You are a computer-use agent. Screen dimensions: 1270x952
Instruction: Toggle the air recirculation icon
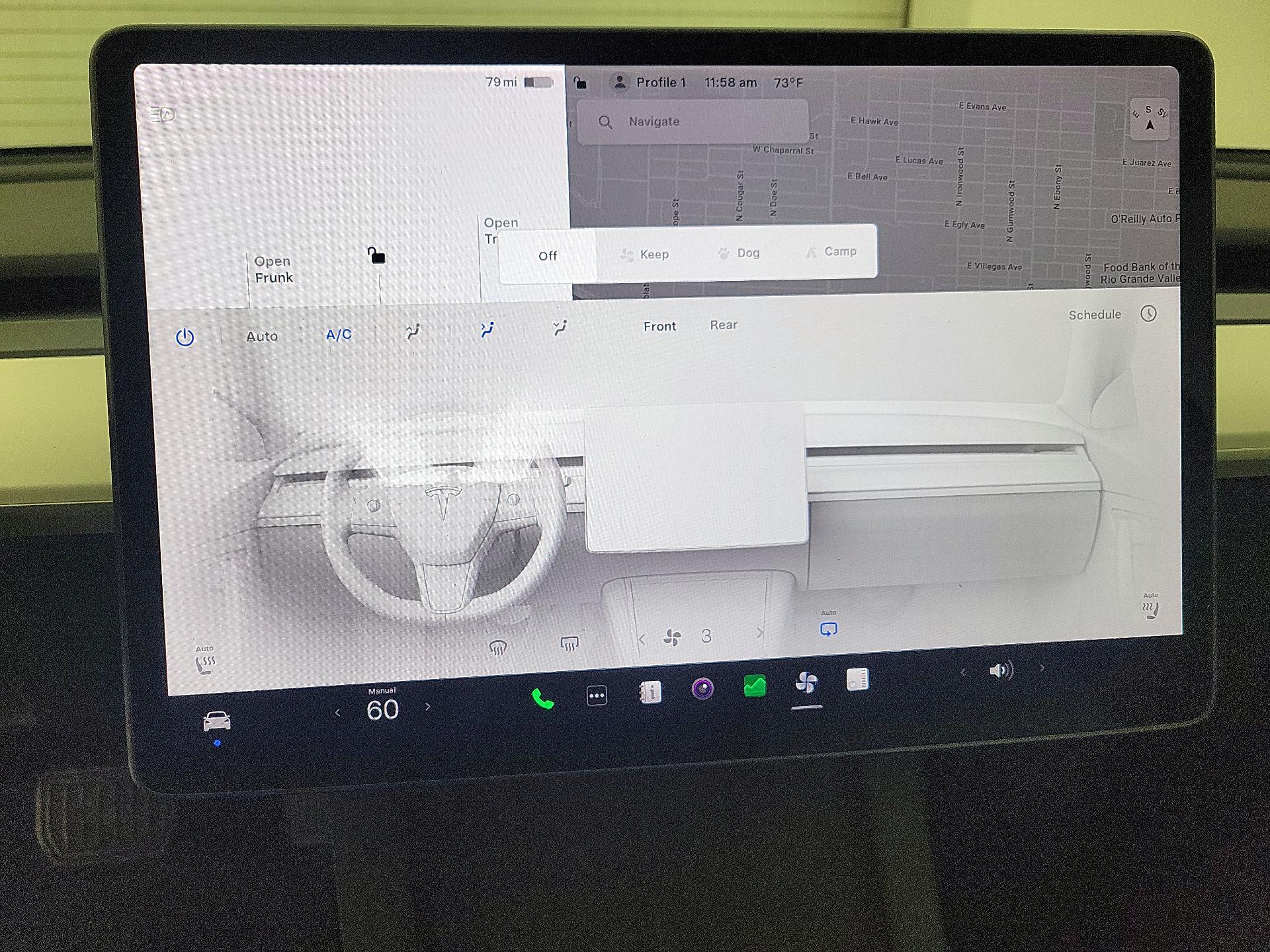coord(828,629)
